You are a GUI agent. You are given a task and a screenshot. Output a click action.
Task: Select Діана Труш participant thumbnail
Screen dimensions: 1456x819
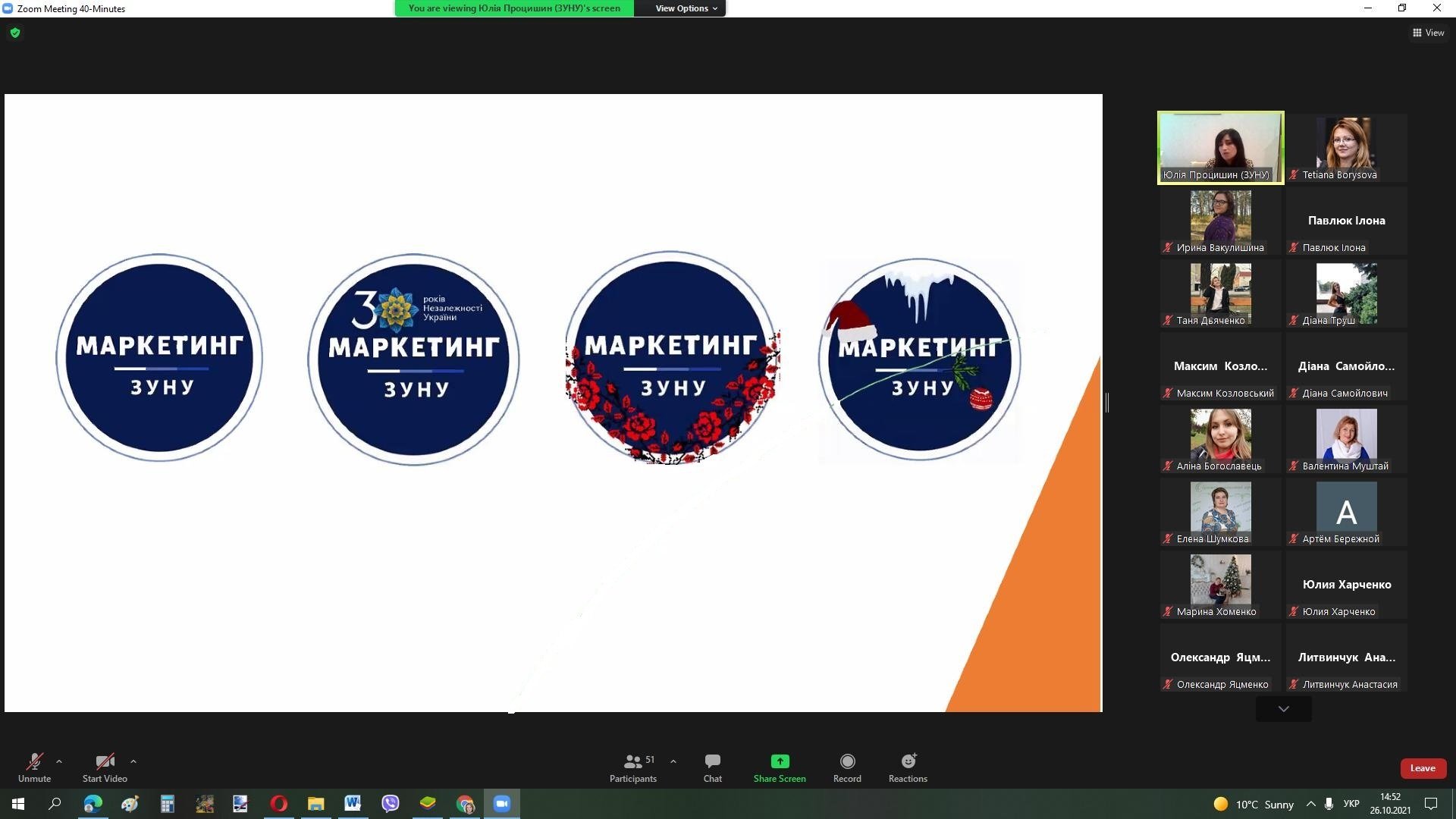1346,293
